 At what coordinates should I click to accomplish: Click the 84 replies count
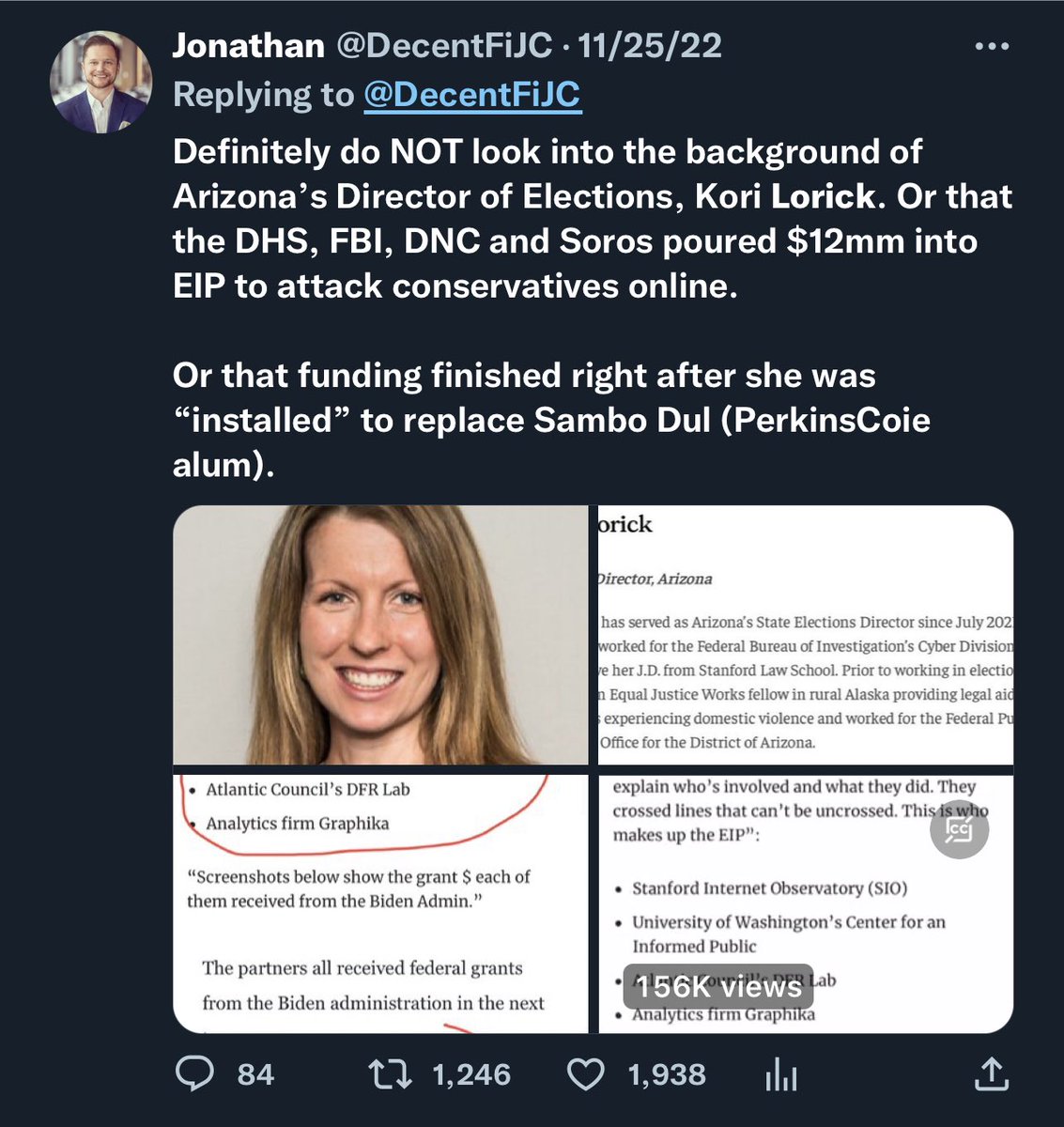pos(255,1074)
